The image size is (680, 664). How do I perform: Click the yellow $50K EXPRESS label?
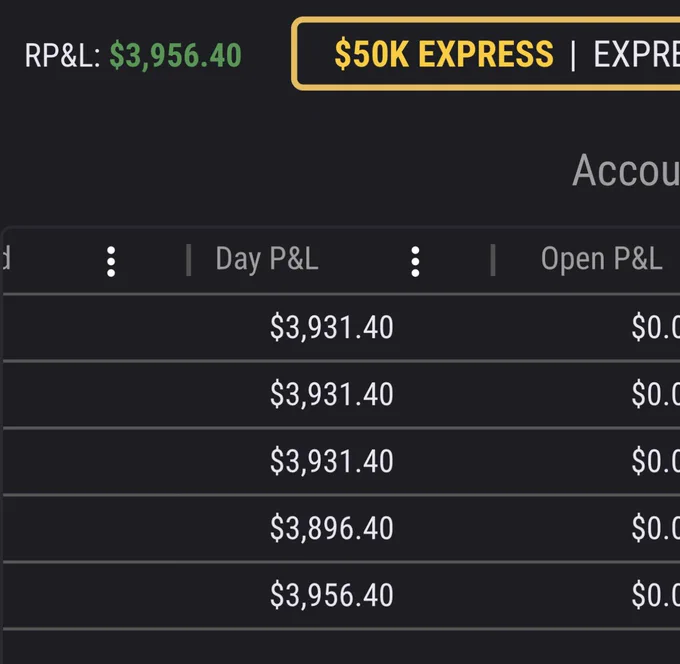point(444,54)
